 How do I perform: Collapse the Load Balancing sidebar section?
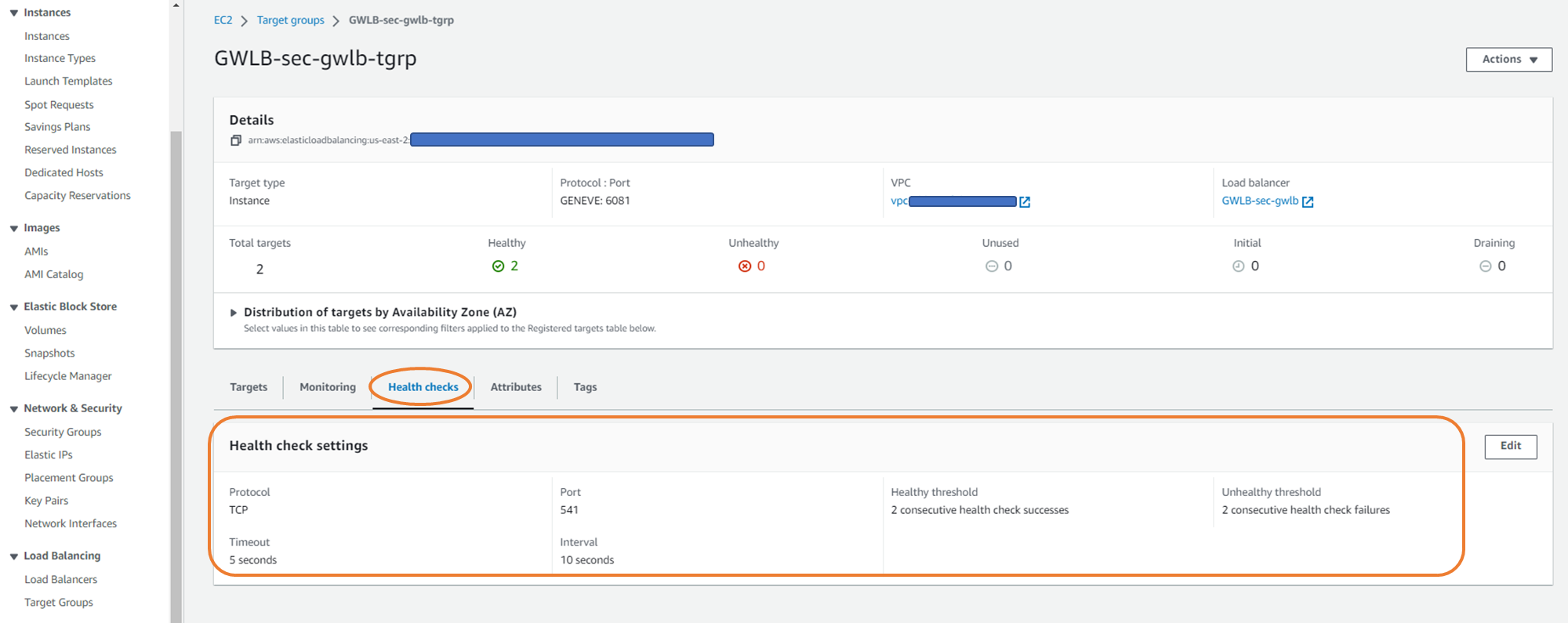click(x=14, y=556)
